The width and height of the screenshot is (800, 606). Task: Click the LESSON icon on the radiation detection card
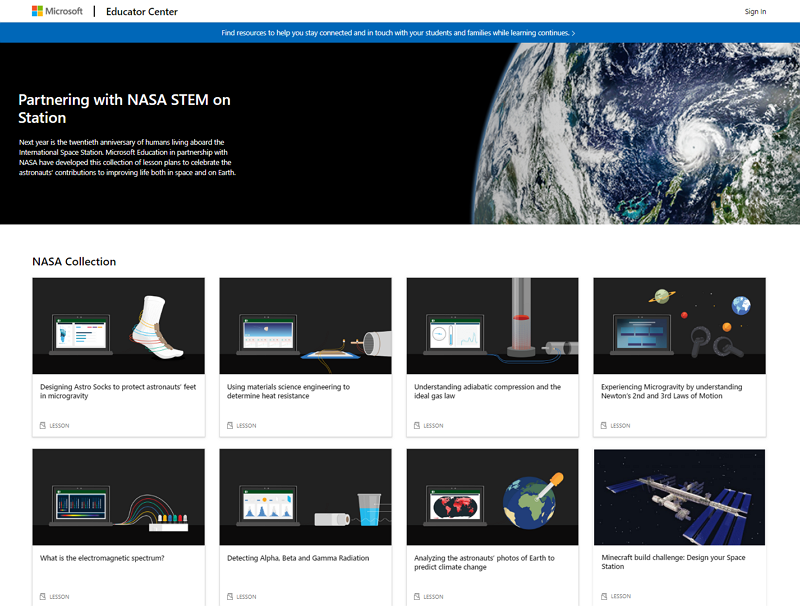coord(229,596)
